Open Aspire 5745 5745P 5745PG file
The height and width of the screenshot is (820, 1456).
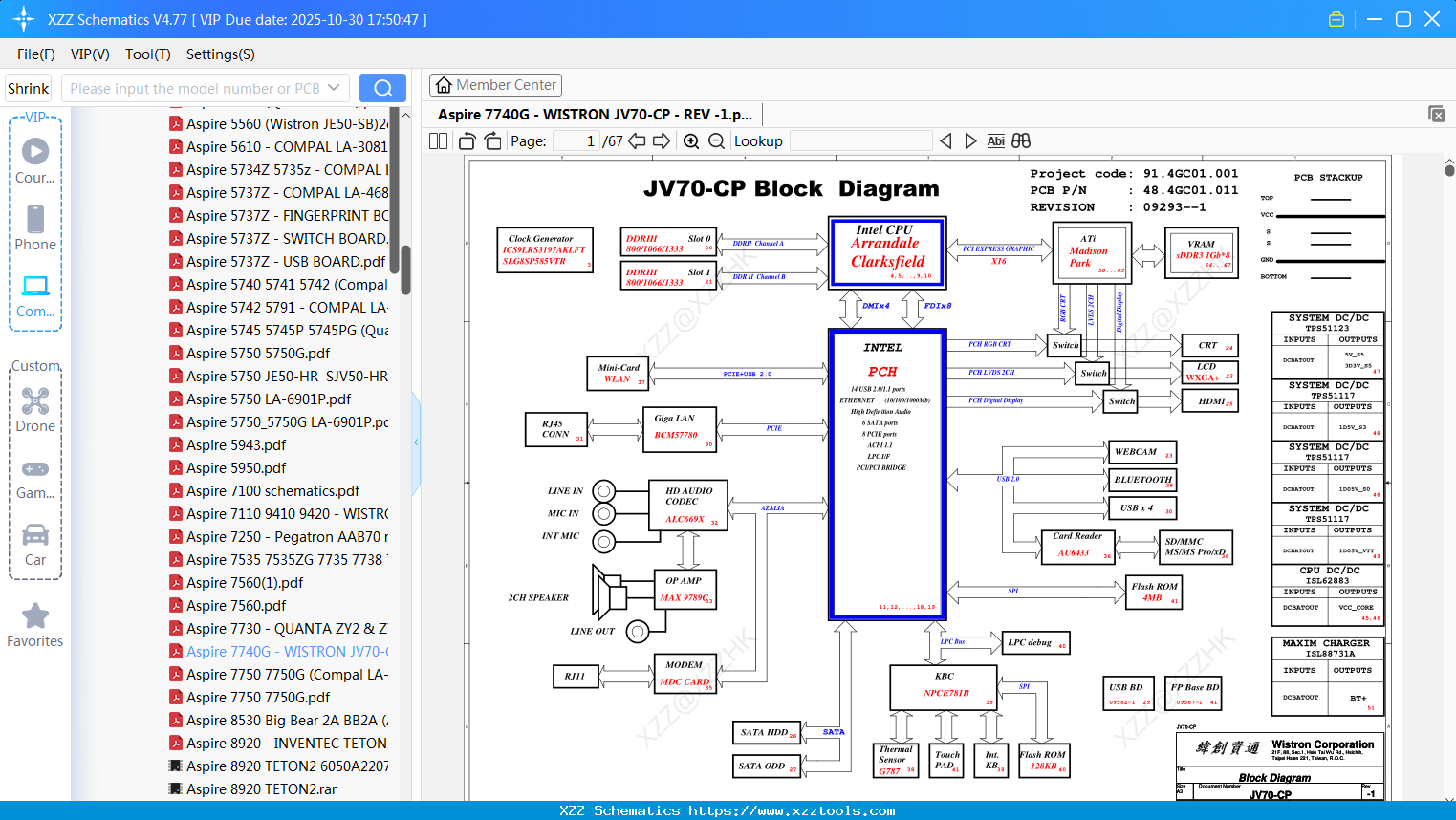click(x=287, y=330)
